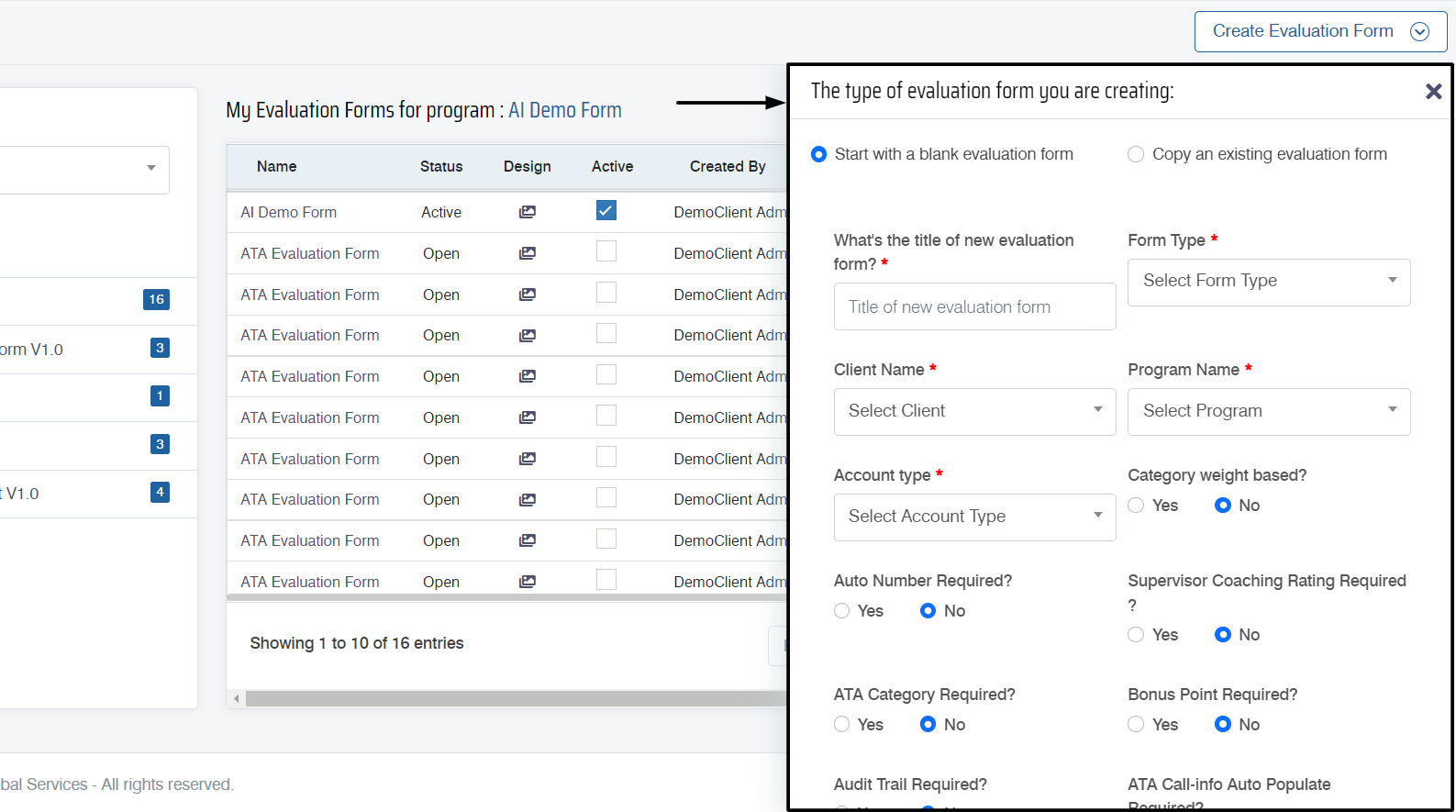Image resolution: width=1456 pixels, height=812 pixels.
Task: Open the AI Demo Form program link
Action: (564, 110)
